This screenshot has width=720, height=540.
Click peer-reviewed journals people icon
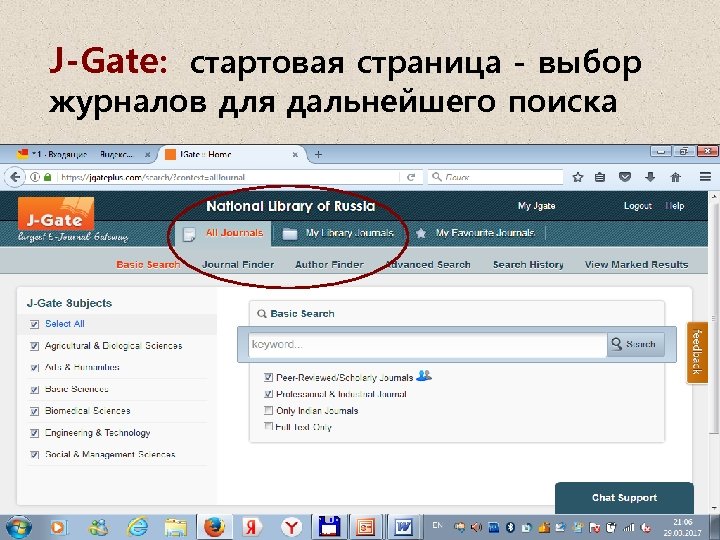click(x=423, y=376)
